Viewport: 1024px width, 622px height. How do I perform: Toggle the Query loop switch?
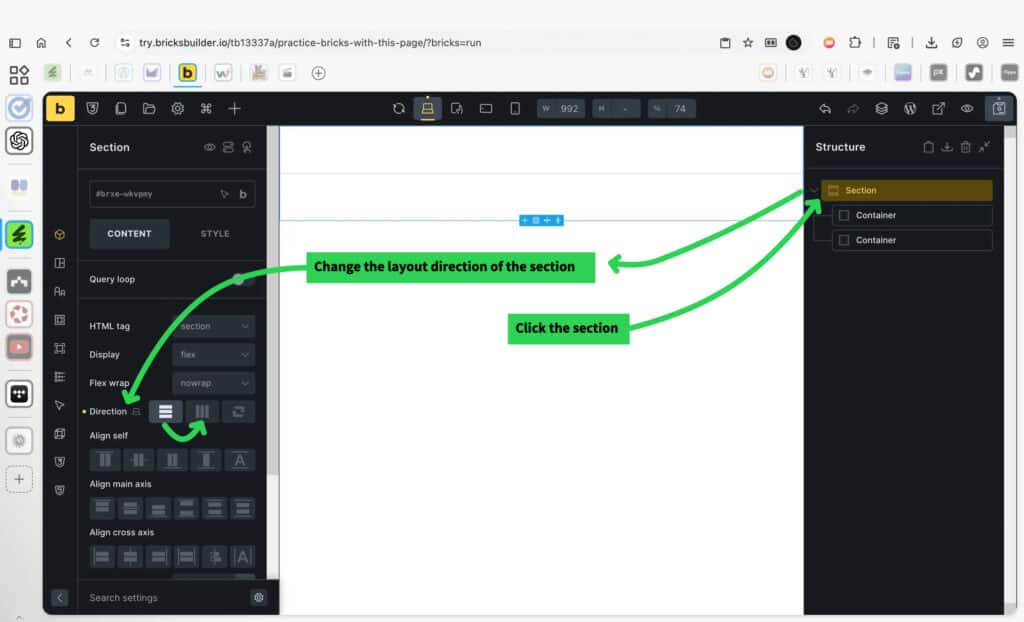pos(241,279)
